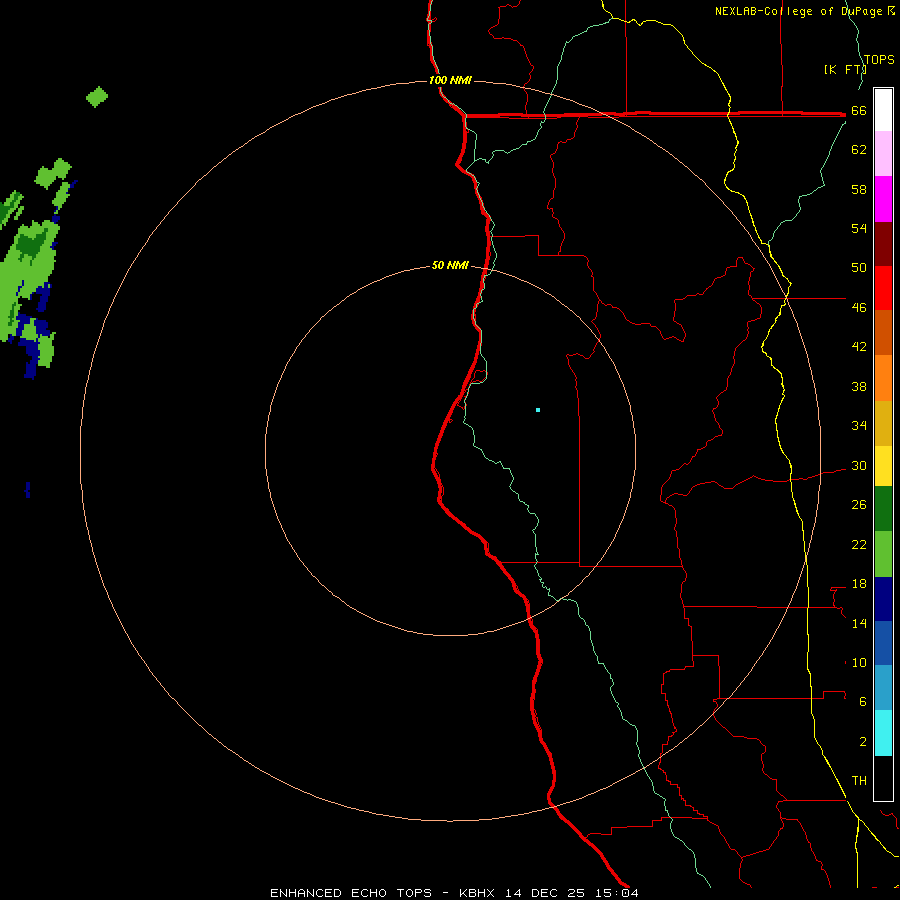Click the bright red legend swatch
900x900 pixels.
pyautogui.click(x=883, y=288)
